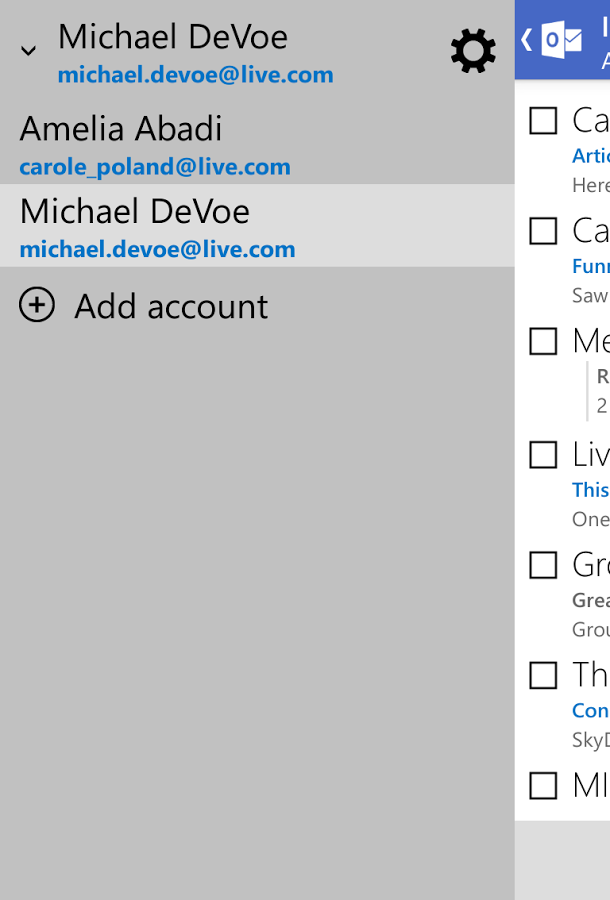
Task: Click Michael DeVoe header name
Action: coord(172,37)
